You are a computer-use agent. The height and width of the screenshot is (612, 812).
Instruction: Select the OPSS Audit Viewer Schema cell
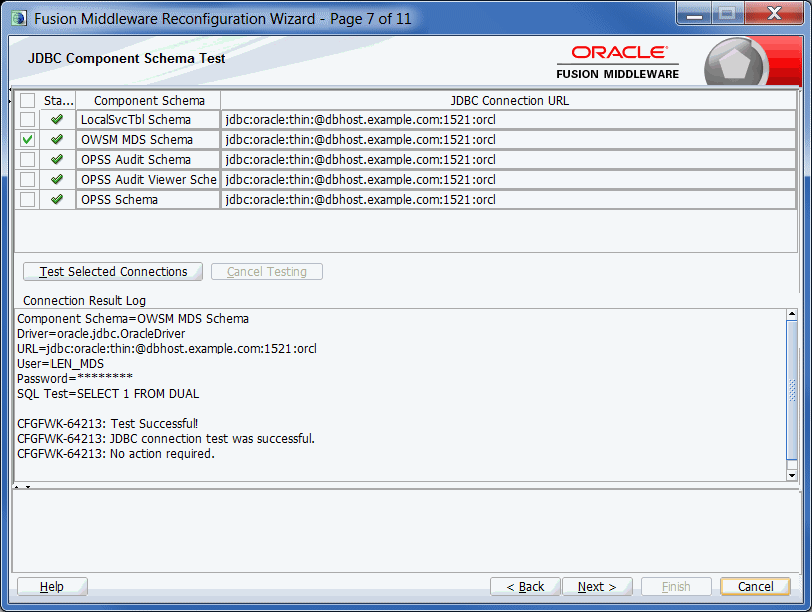[x=148, y=179]
